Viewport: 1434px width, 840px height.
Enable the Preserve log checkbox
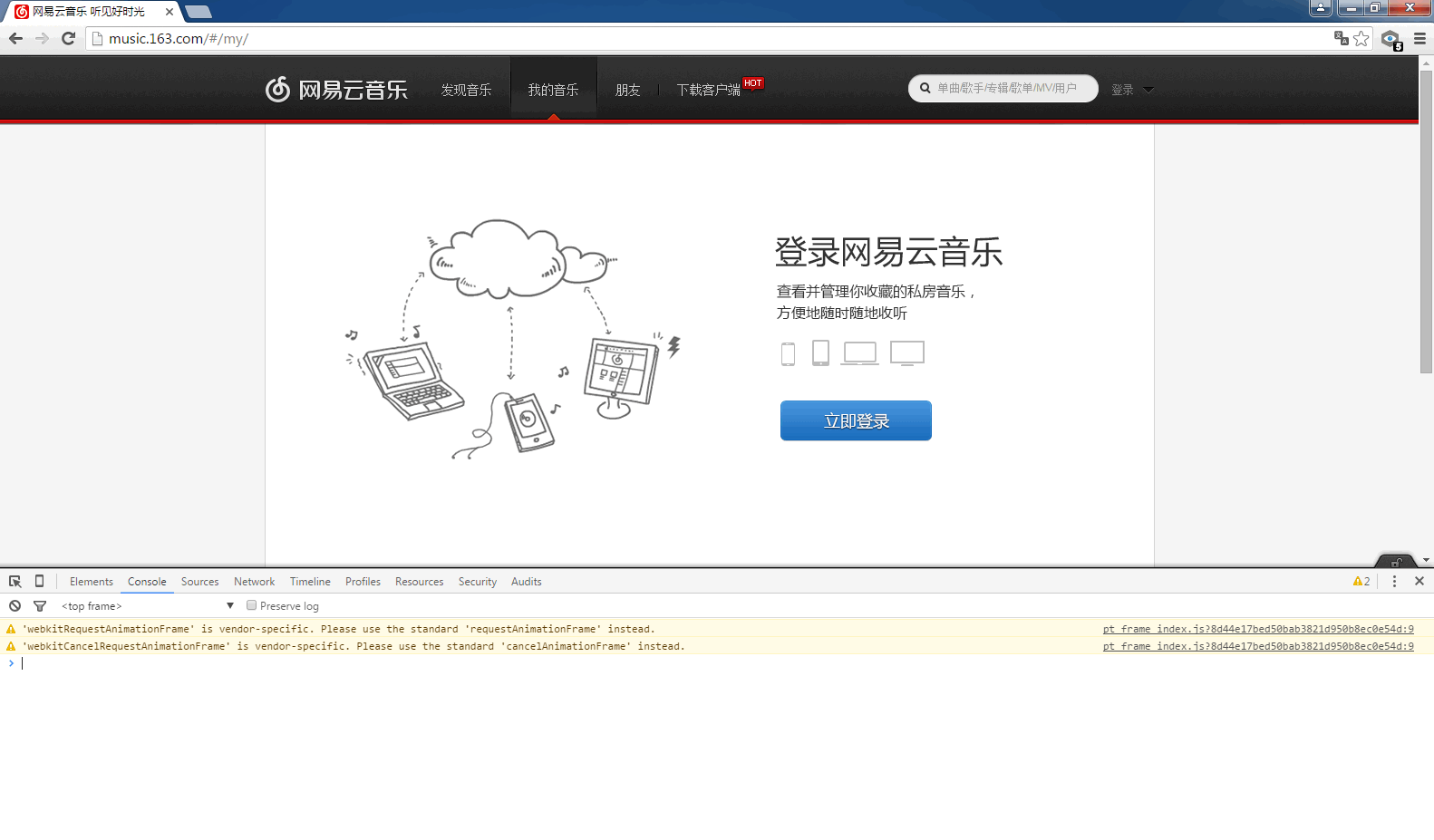click(x=251, y=605)
